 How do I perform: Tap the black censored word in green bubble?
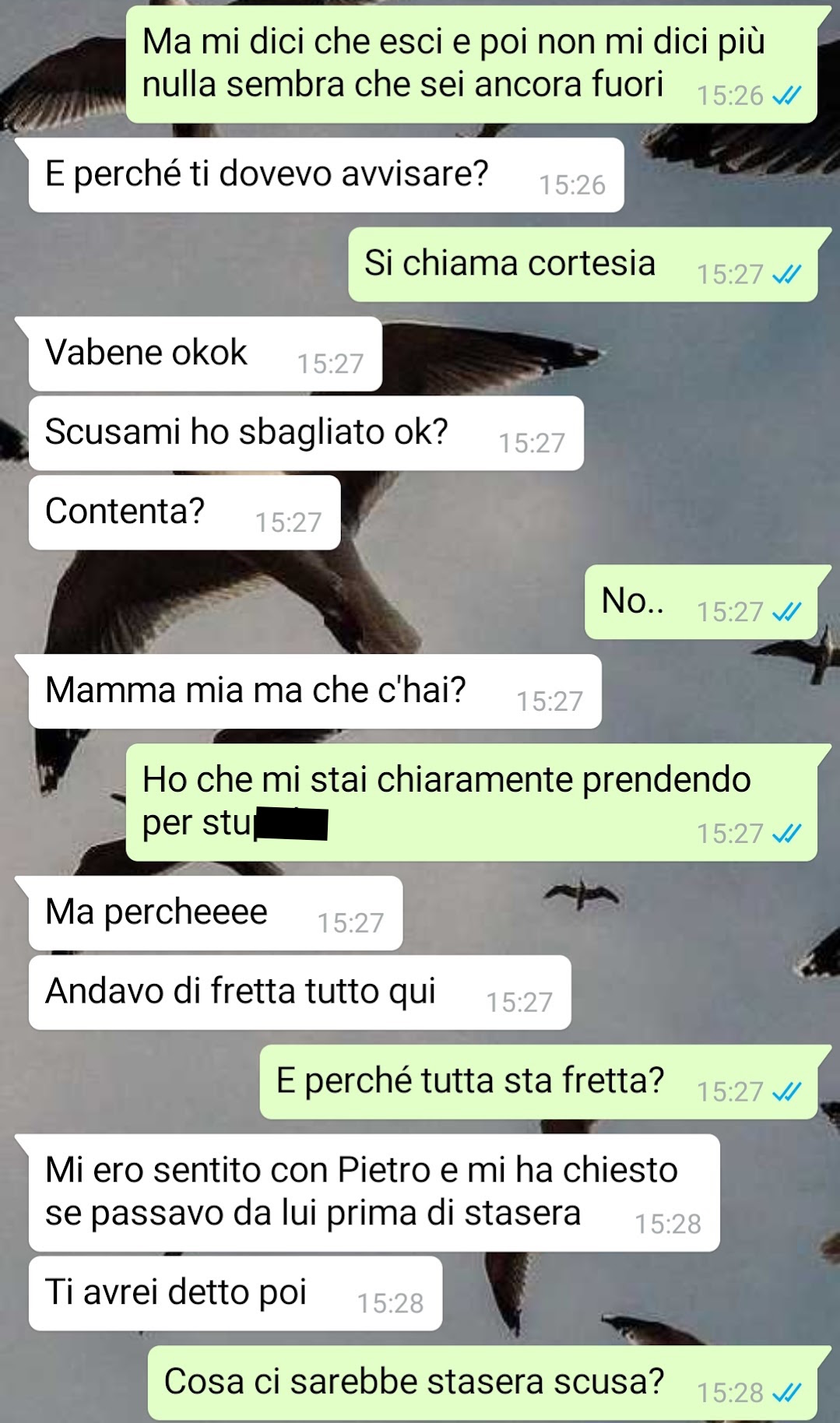292,824
